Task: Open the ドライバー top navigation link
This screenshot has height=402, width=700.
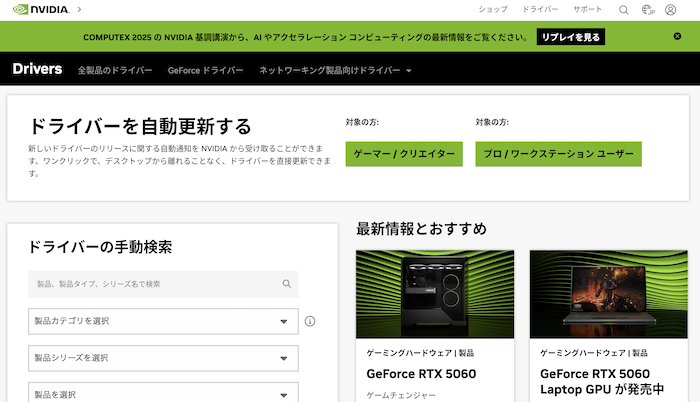Action: [540, 9]
